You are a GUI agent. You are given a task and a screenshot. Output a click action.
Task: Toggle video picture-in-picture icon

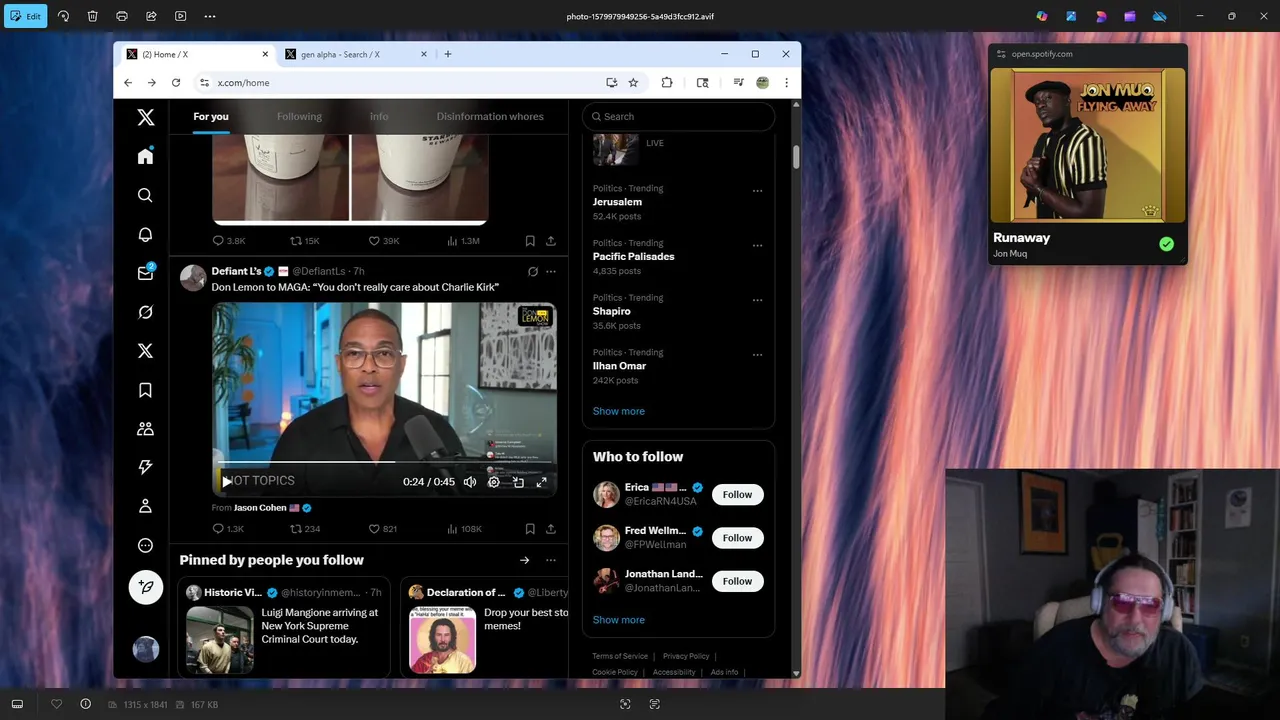(518, 482)
